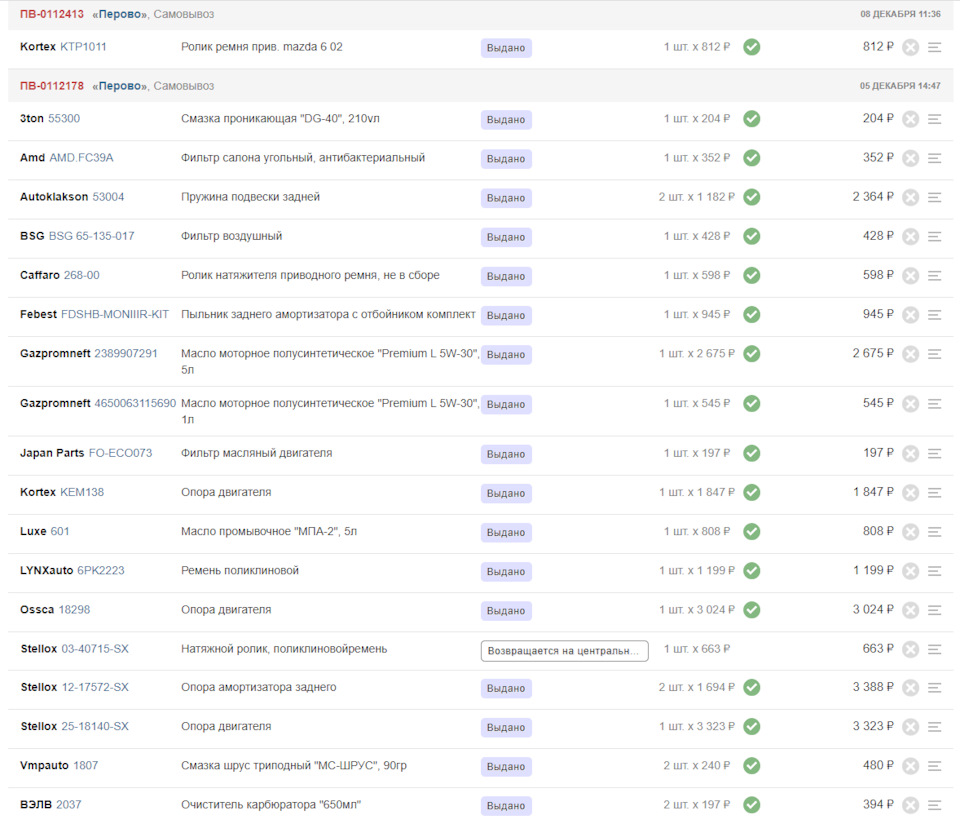Open part number FO-ECO073
Image resolution: width=960 pixels, height=824 pixels.
pyautogui.click(x=120, y=452)
